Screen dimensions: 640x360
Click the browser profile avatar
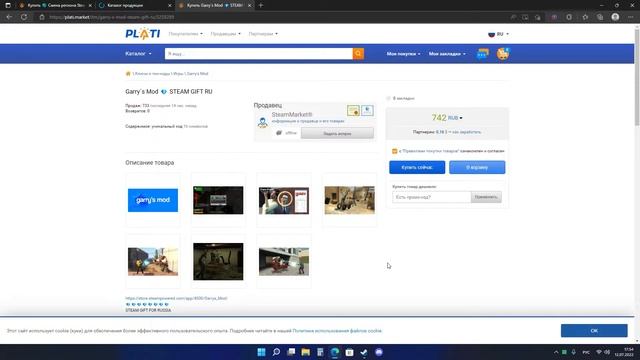point(615,17)
